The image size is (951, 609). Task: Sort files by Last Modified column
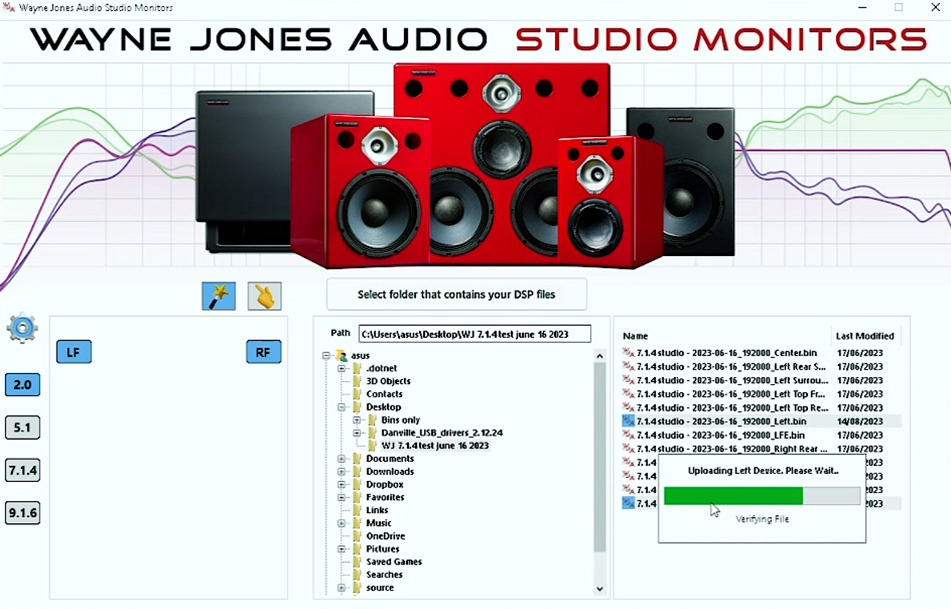[x=865, y=335]
